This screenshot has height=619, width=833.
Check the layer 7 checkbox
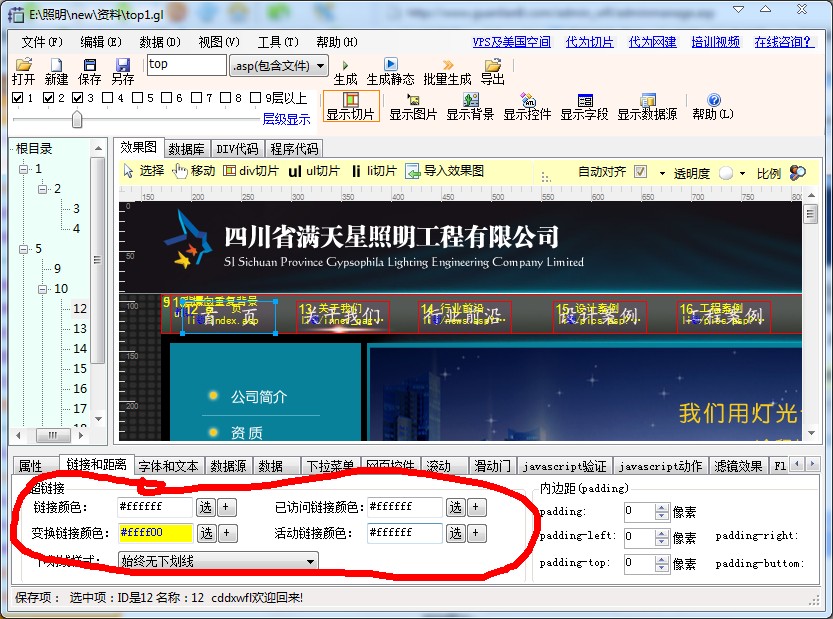pyautogui.click(x=196, y=98)
